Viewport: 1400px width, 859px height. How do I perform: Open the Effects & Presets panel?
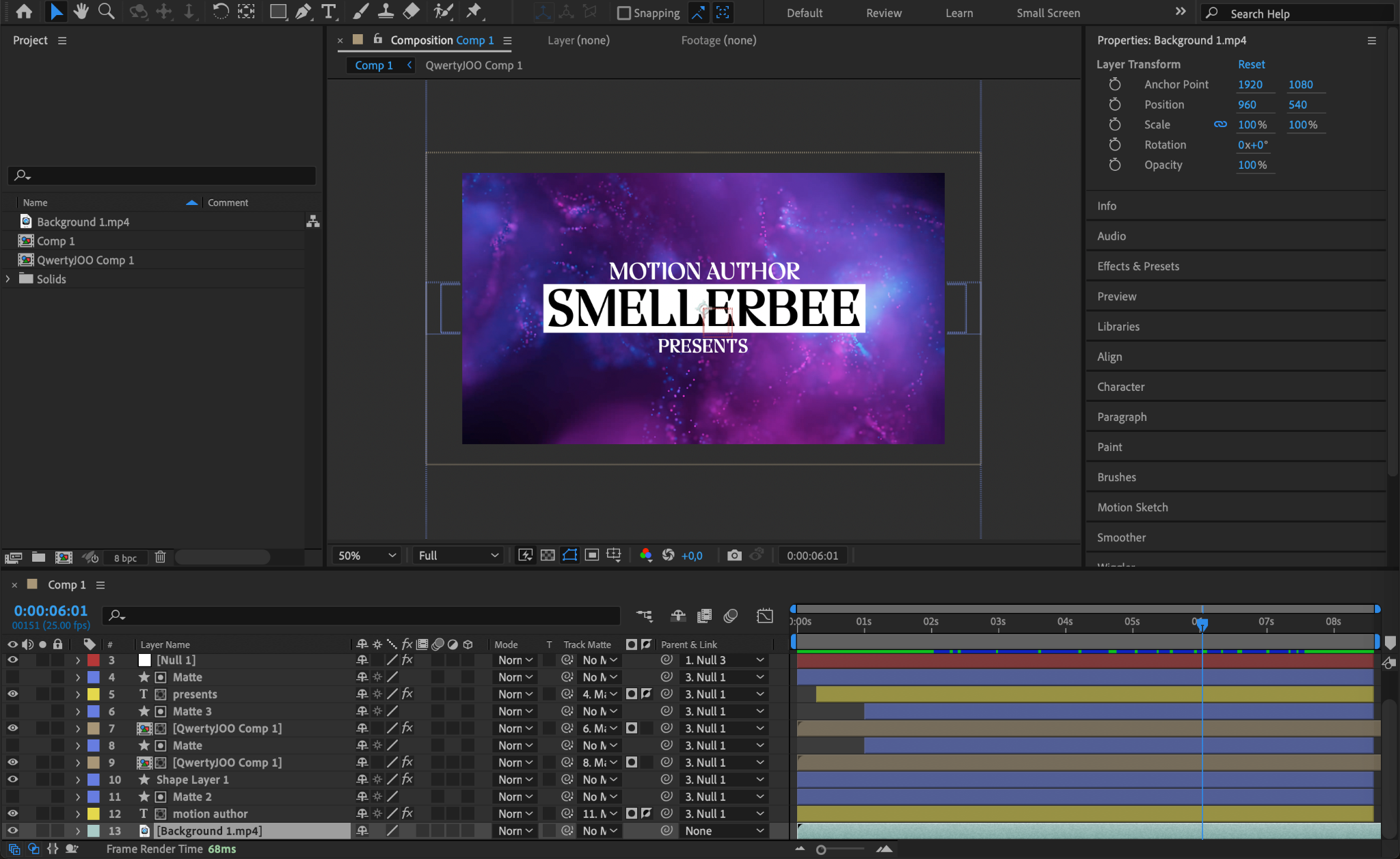tap(1137, 266)
